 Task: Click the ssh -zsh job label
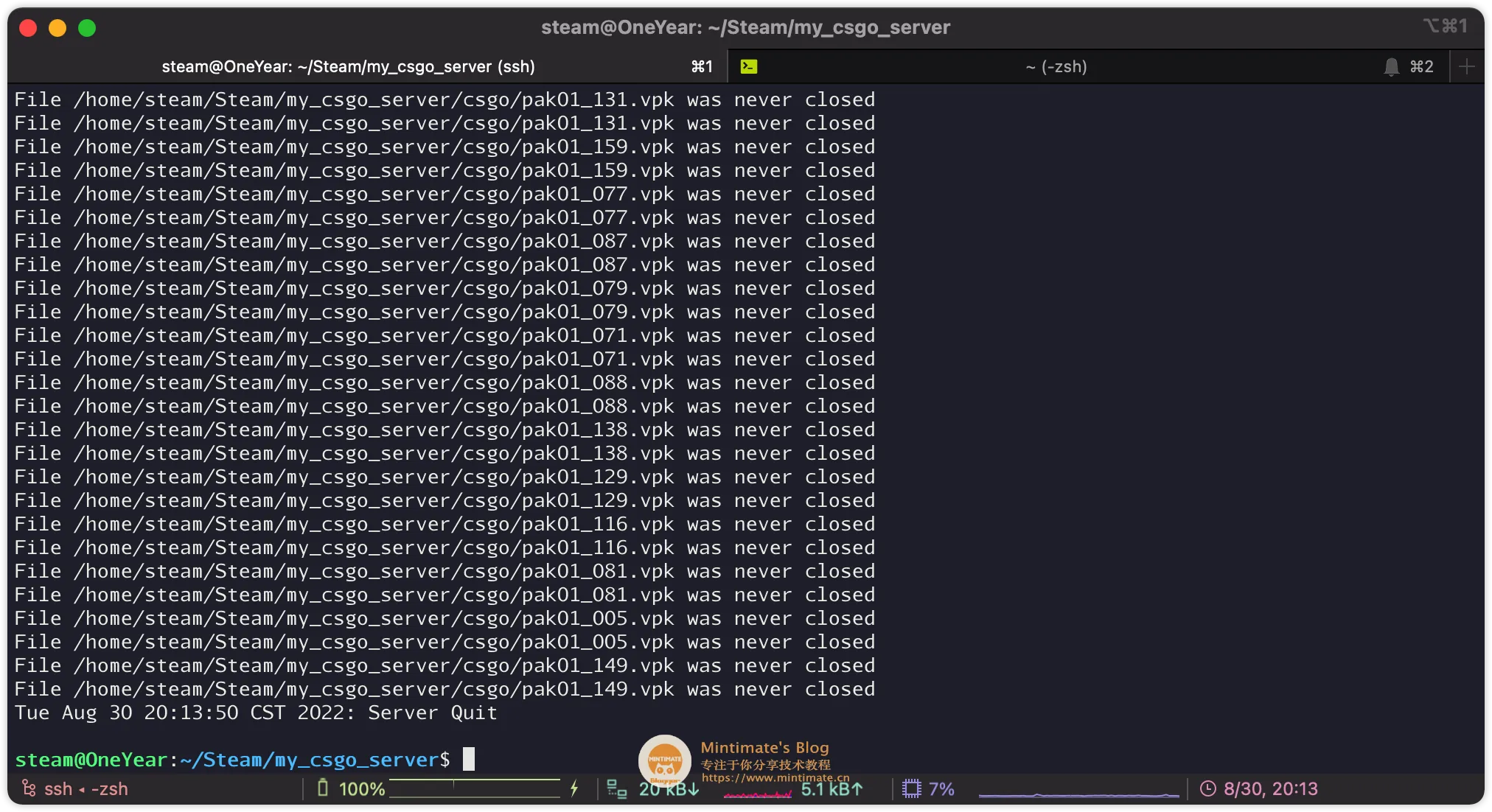coord(86,789)
